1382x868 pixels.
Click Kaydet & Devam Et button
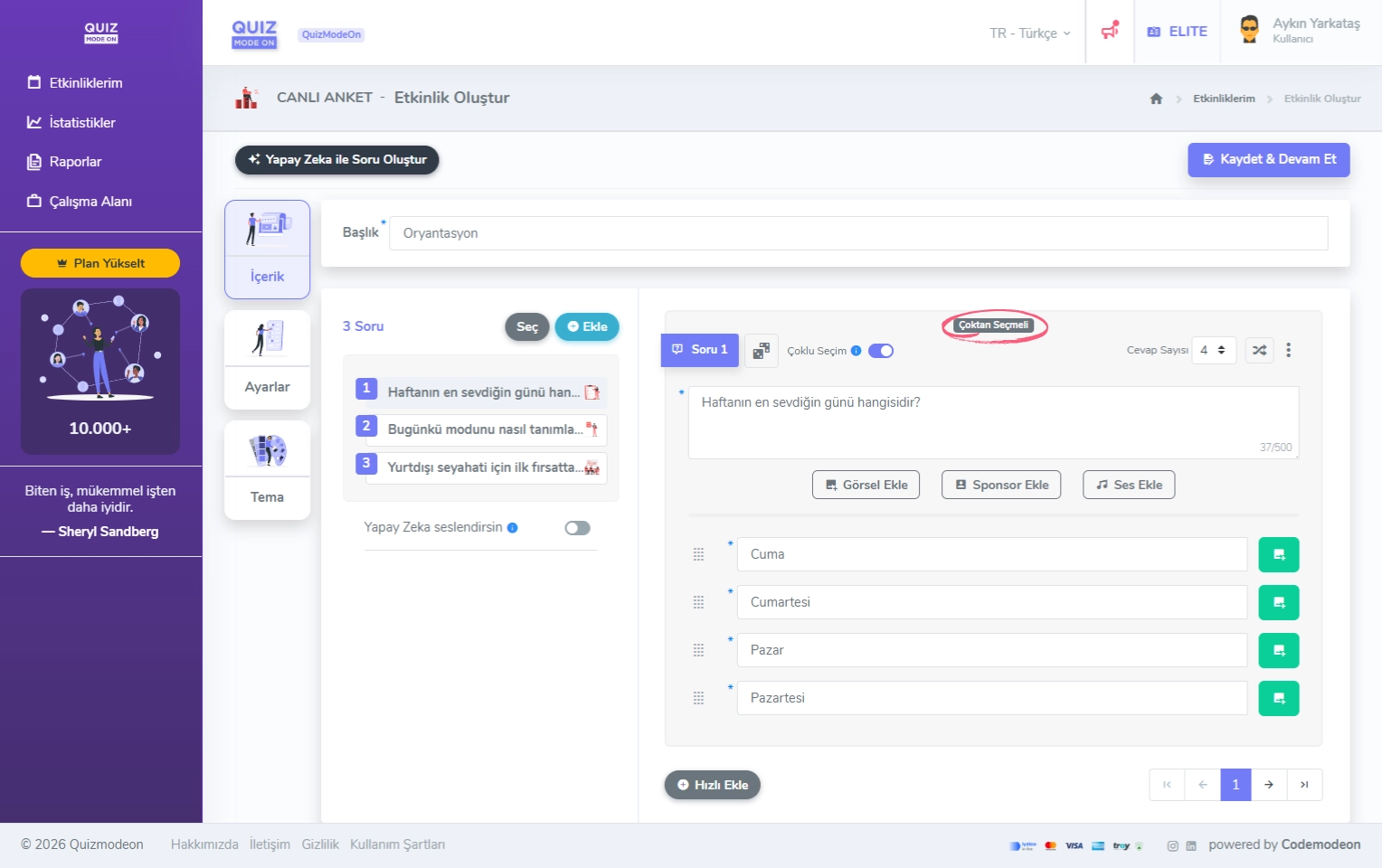tap(1269, 159)
